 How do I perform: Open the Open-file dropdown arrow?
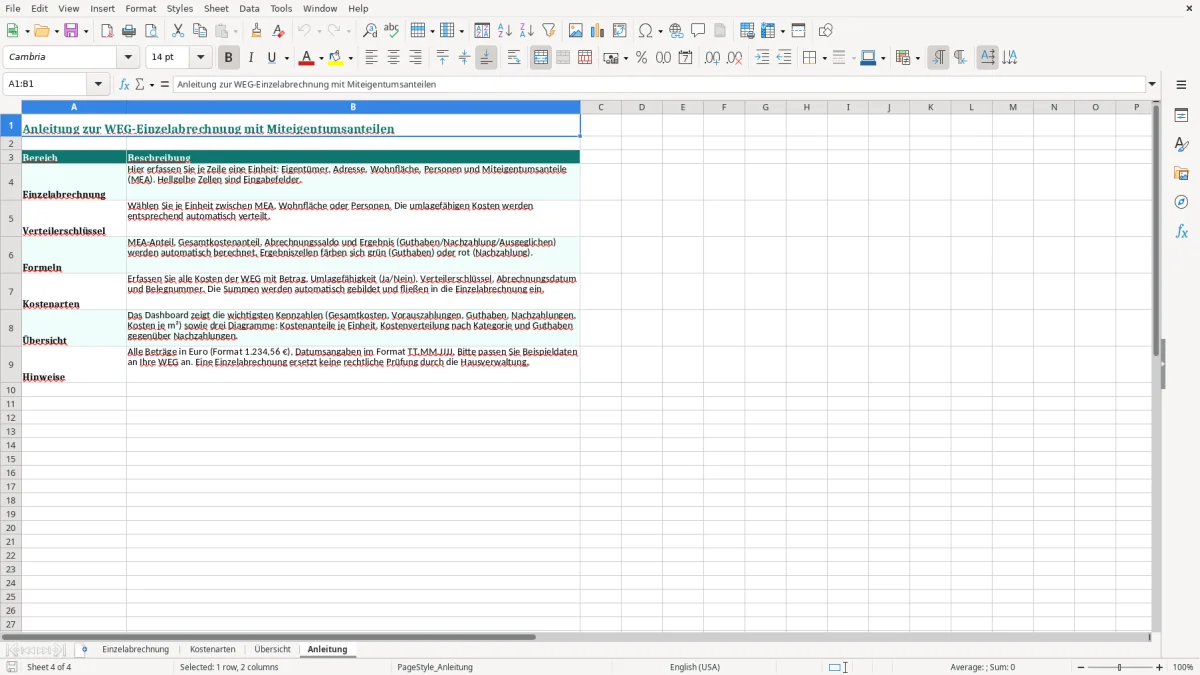(55, 31)
